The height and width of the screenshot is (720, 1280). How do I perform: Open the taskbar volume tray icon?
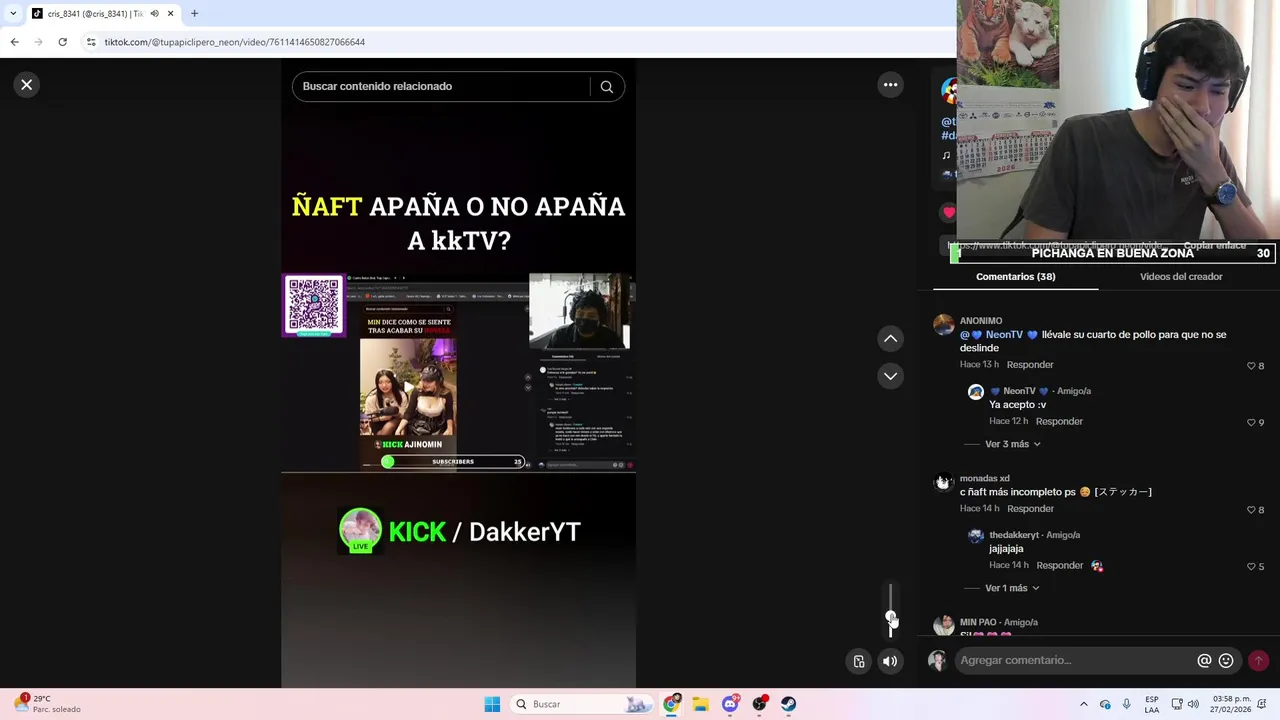(x=1194, y=704)
